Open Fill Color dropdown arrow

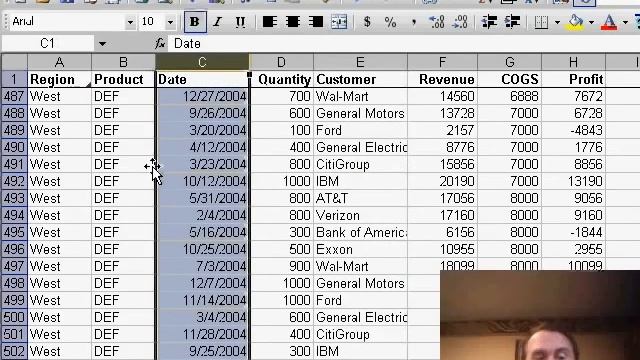[x=591, y=22]
